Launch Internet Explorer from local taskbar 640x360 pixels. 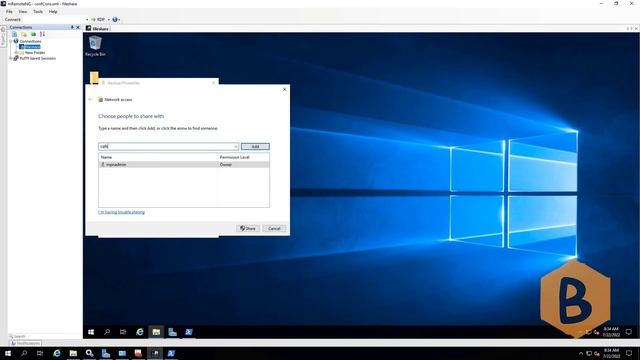point(57,353)
